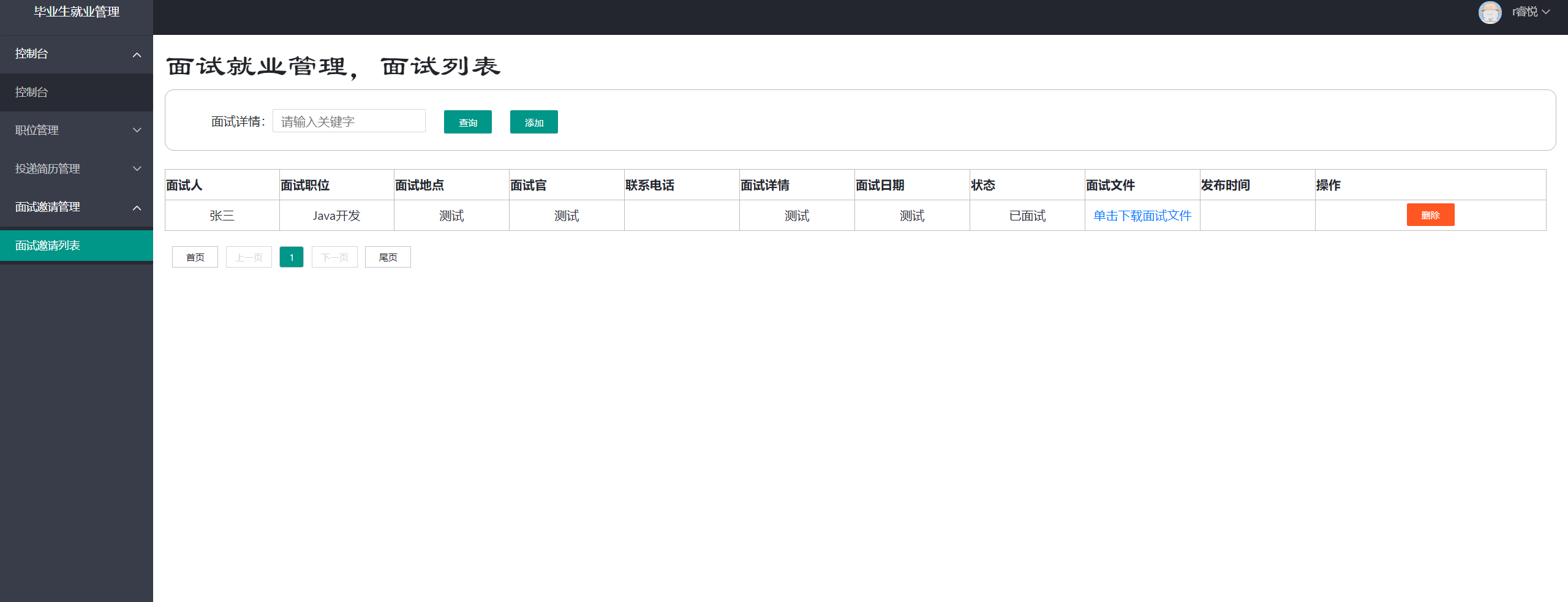The width and height of the screenshot is (1568, 602).
Task: Select page 1 in pagination
Action: coord(292,257)
